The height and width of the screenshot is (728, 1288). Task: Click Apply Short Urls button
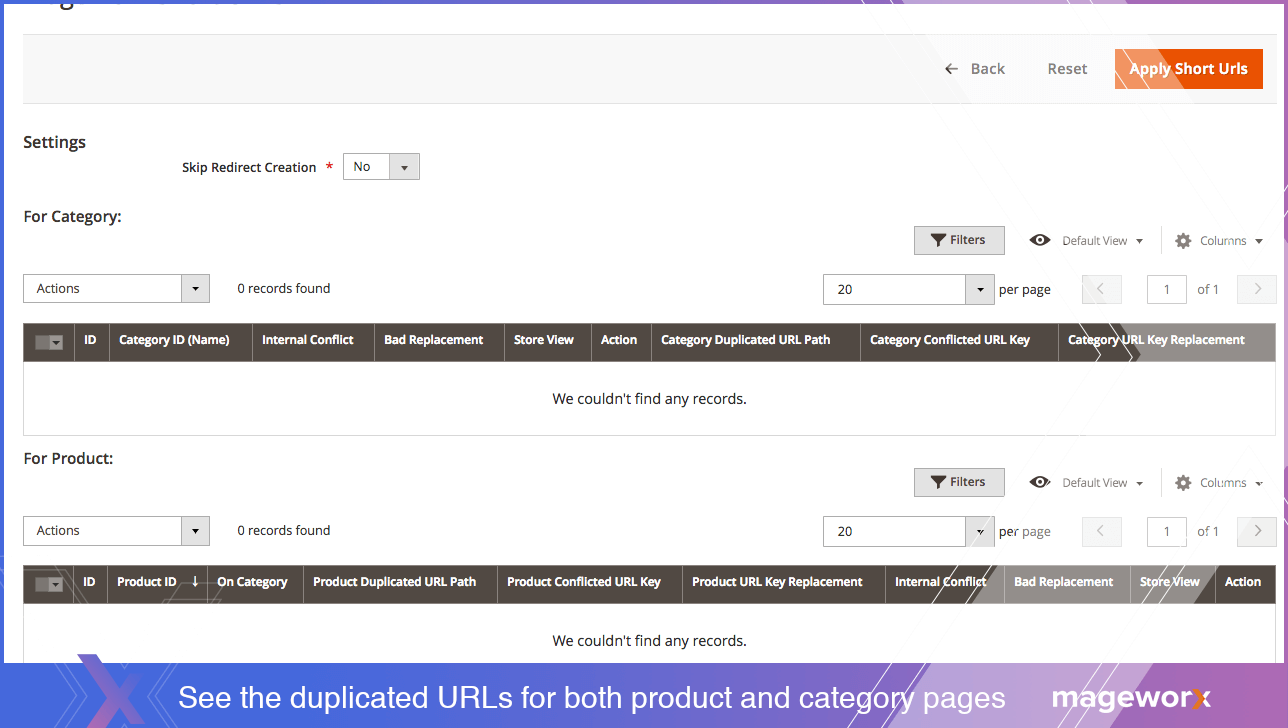[1188, 69]
